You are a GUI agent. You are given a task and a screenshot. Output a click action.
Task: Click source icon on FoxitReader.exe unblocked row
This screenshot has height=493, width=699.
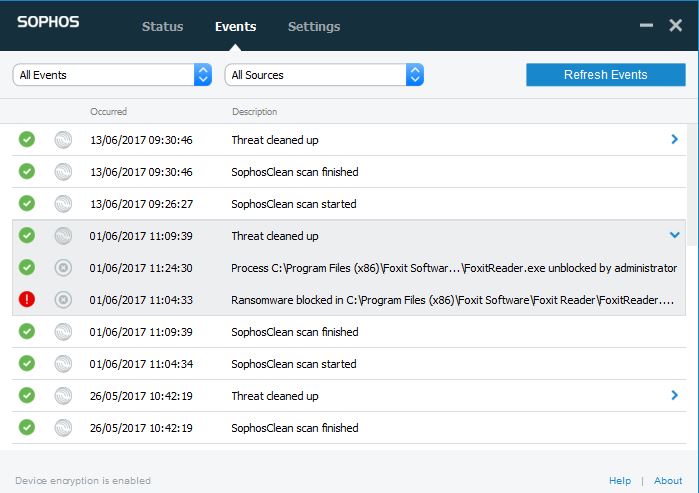(x=63, y=268)
